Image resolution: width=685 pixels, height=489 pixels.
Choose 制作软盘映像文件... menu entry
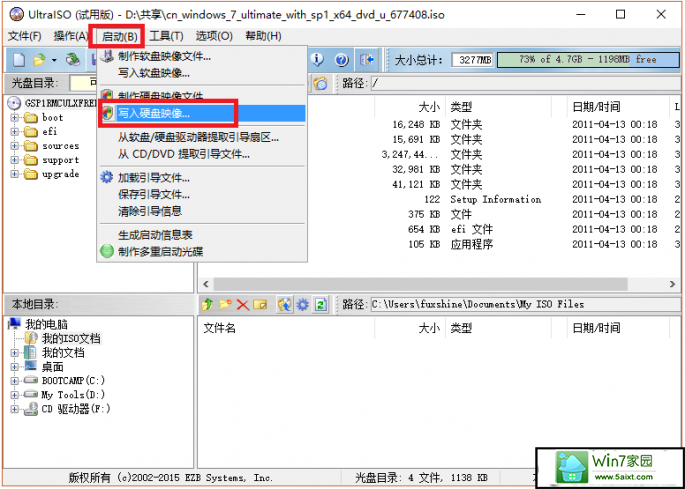click(202, 56)
